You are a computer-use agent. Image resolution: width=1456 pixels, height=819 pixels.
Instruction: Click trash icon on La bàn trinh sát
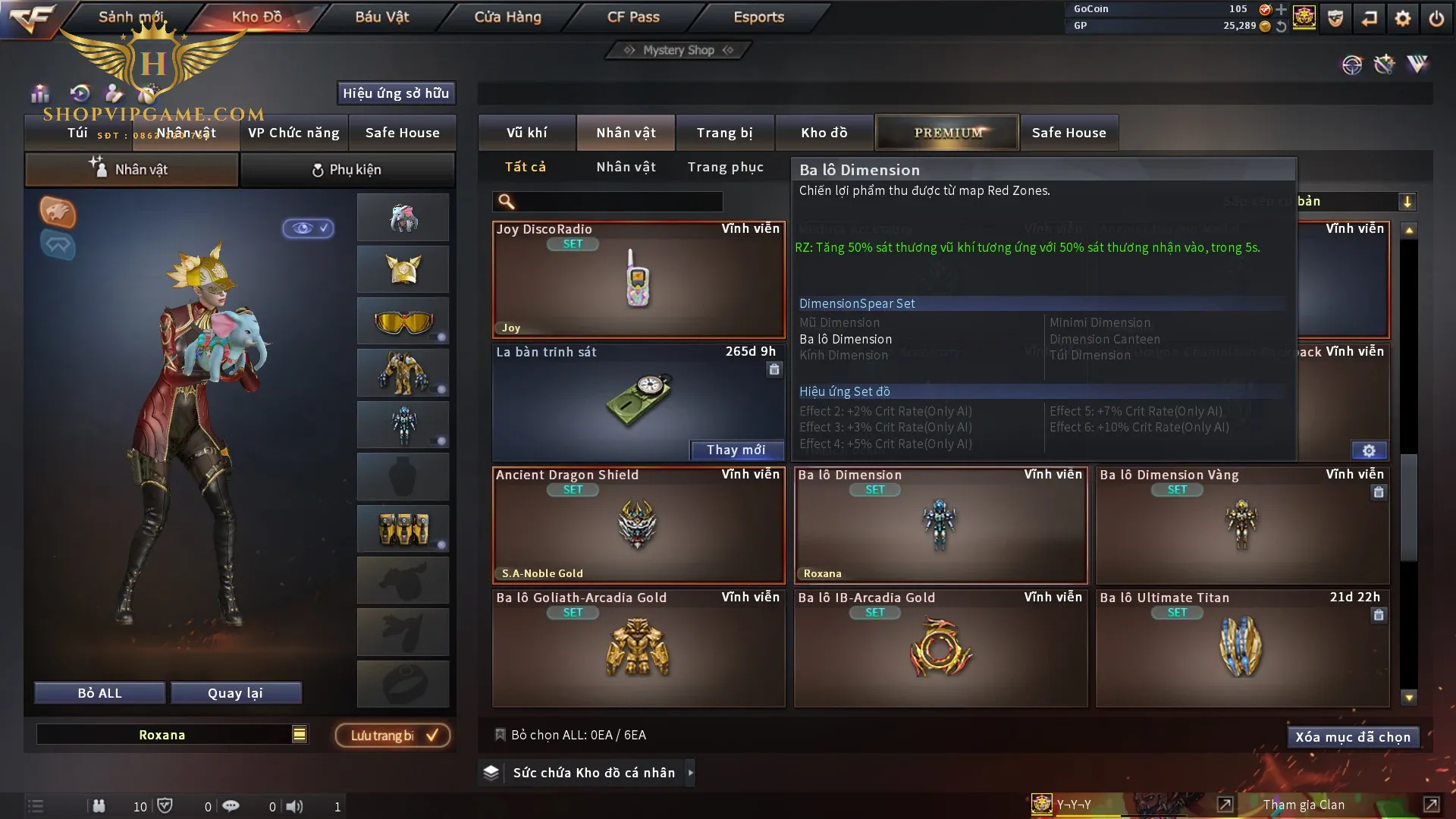pos(773,369)
